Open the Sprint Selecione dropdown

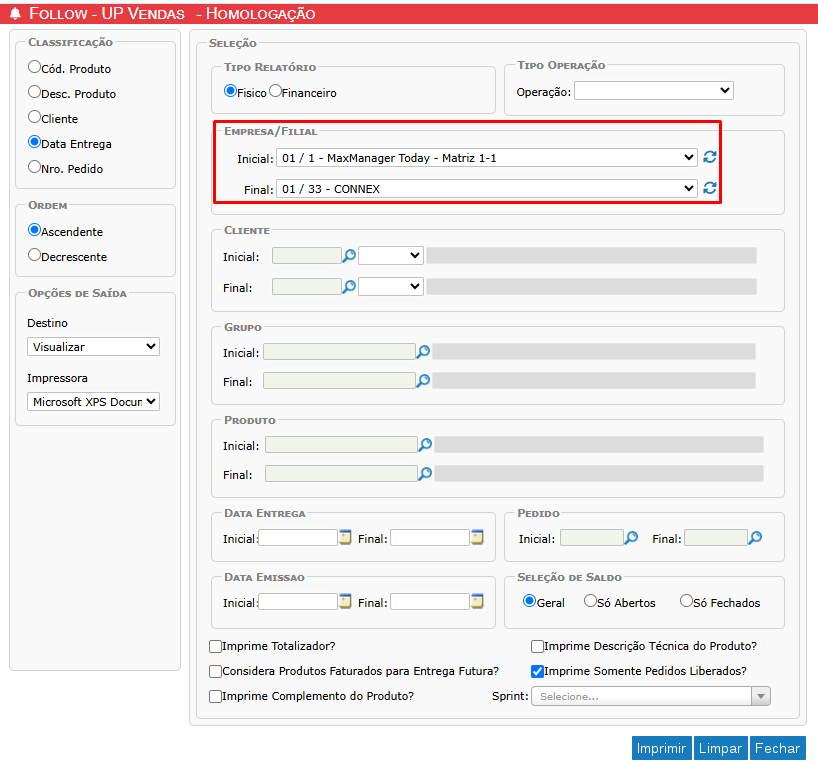pos(650,696)
